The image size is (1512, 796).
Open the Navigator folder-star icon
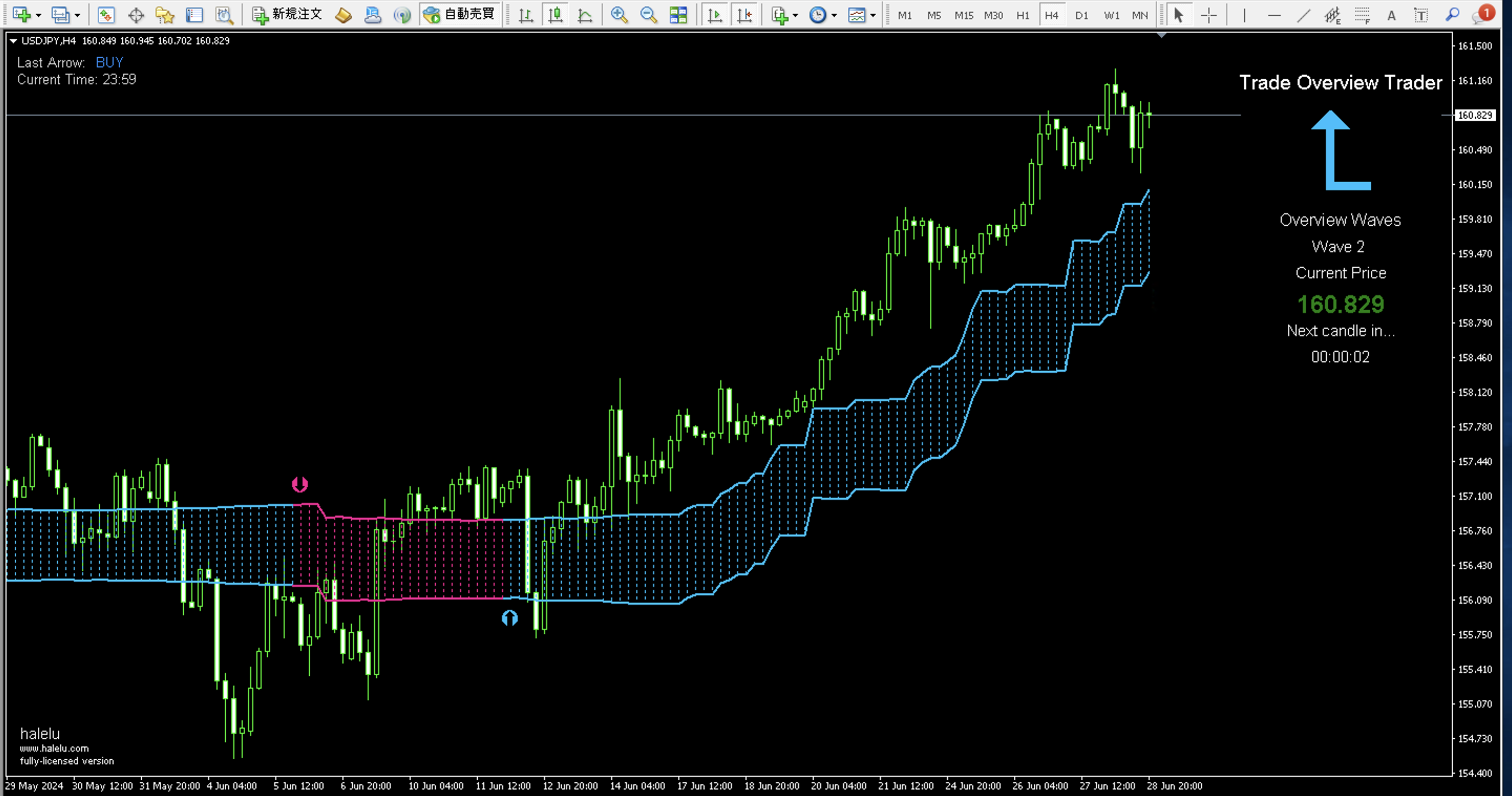coord(165,15)
